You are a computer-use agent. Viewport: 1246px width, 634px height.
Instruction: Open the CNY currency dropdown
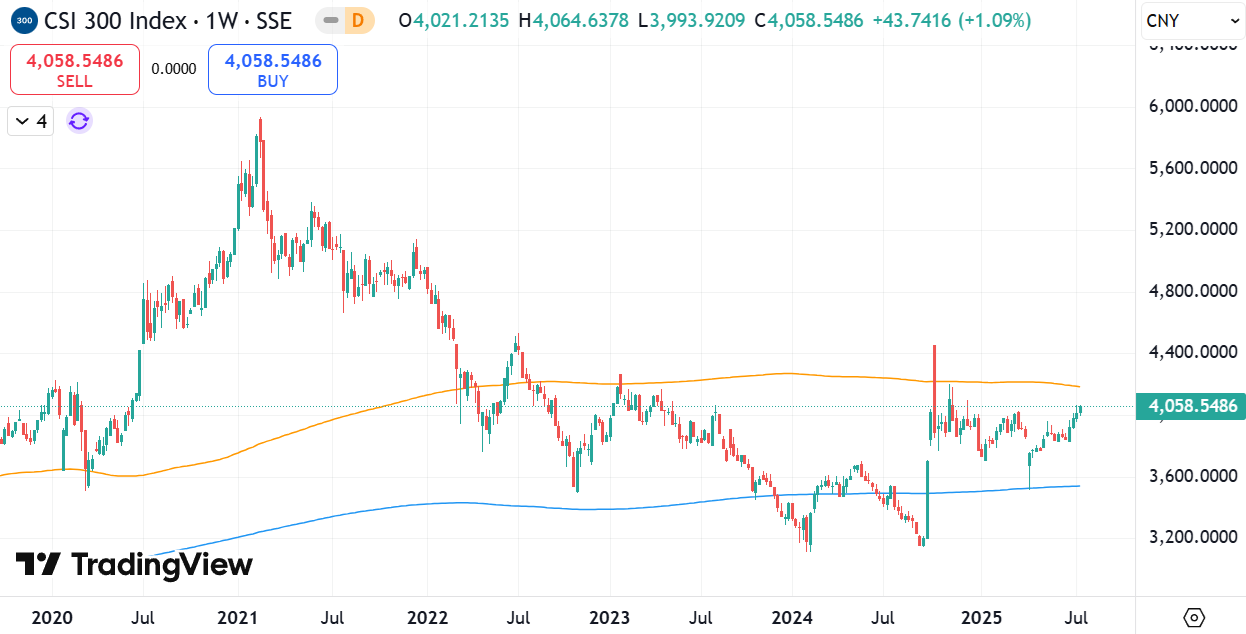pos(1192,20)
